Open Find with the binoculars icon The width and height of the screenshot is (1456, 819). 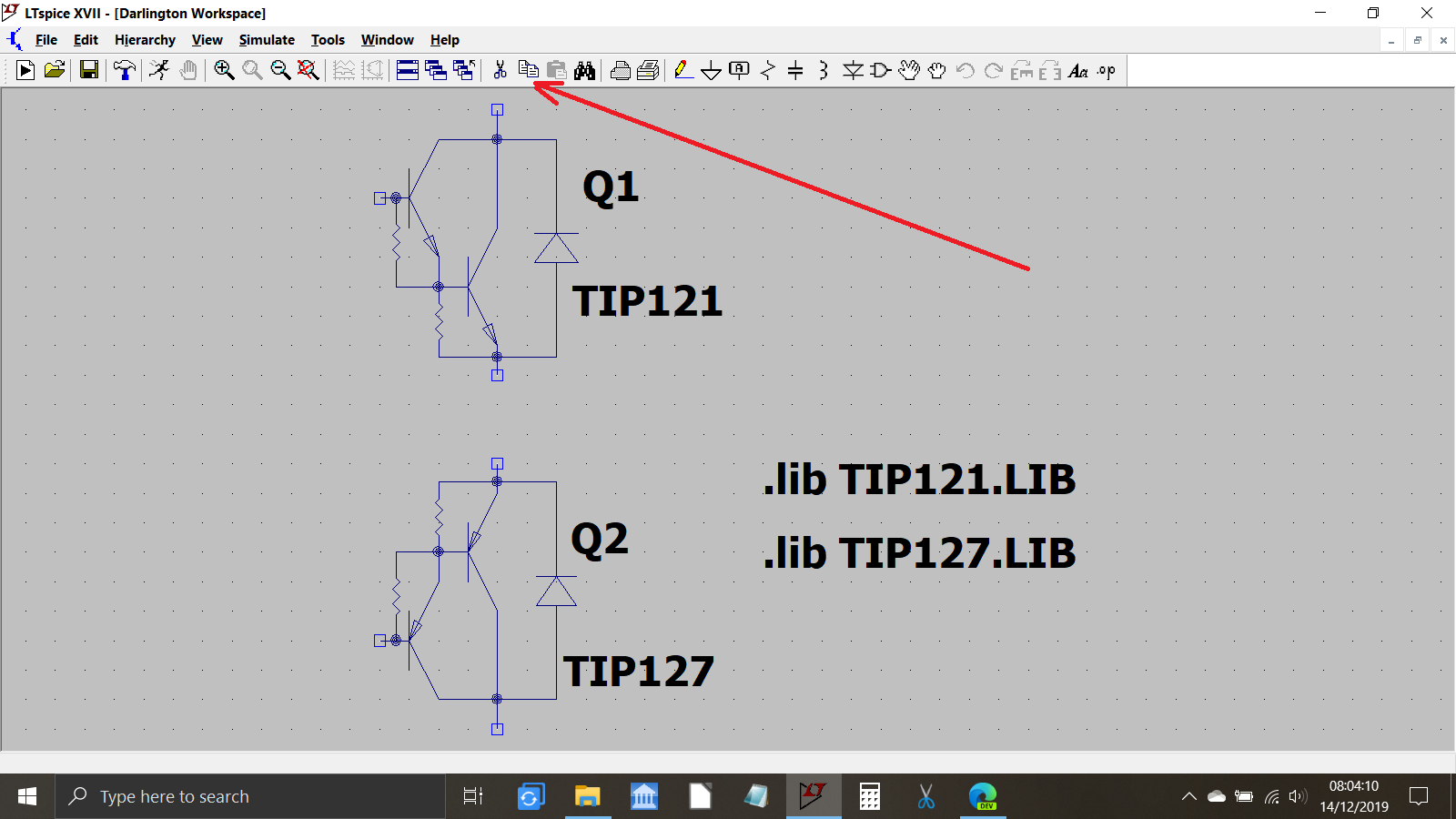[x=584, y=70]
